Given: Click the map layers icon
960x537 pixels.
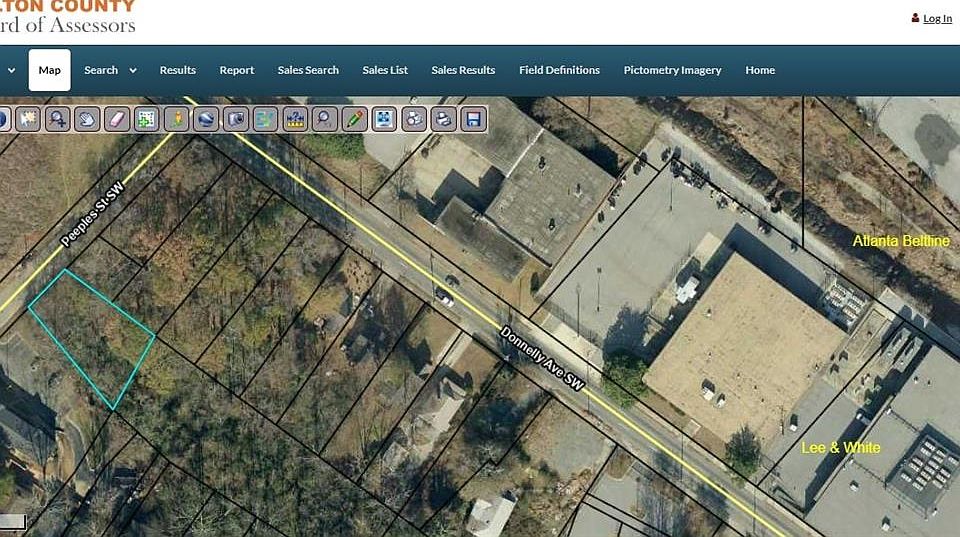Looking at the screenshot, I should tap(265, 119).
